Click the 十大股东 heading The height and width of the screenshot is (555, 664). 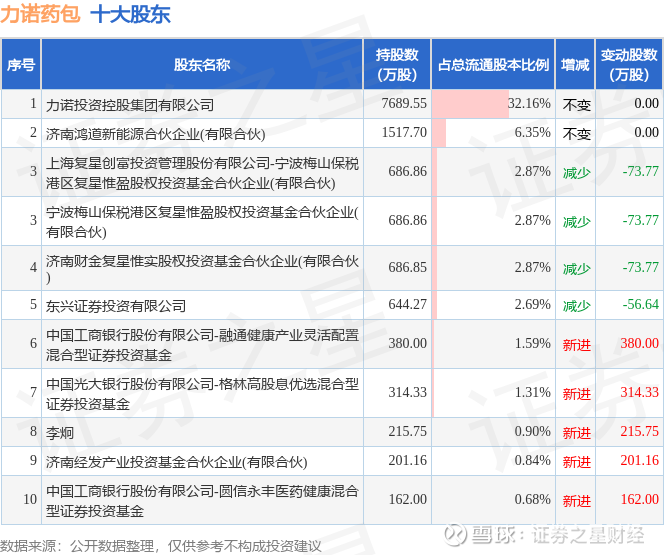tap(130, 14)
